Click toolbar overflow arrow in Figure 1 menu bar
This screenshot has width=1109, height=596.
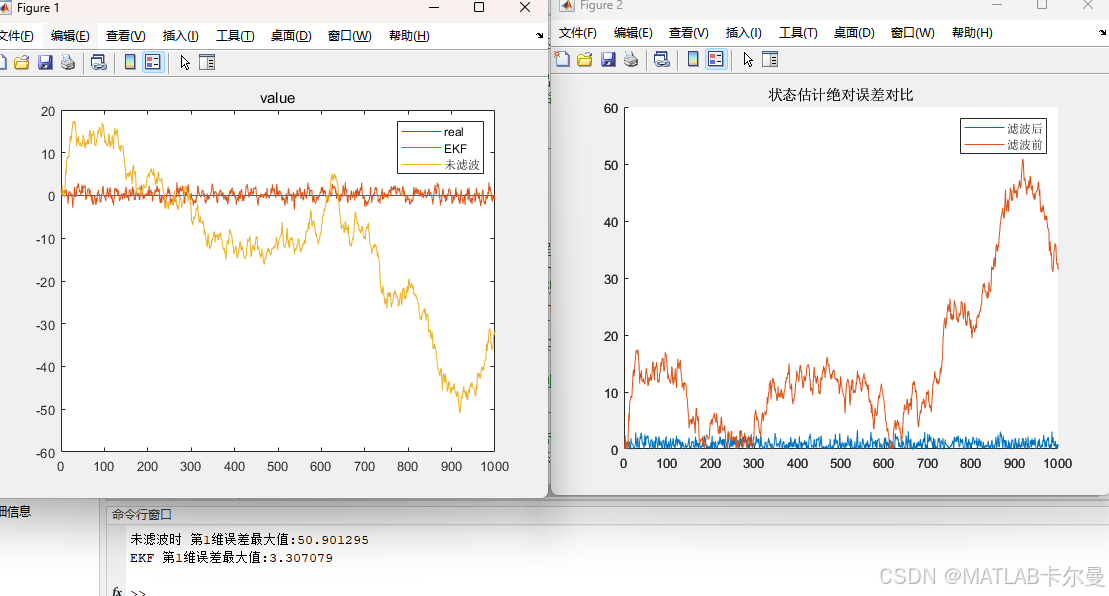(x=540, y=35)
